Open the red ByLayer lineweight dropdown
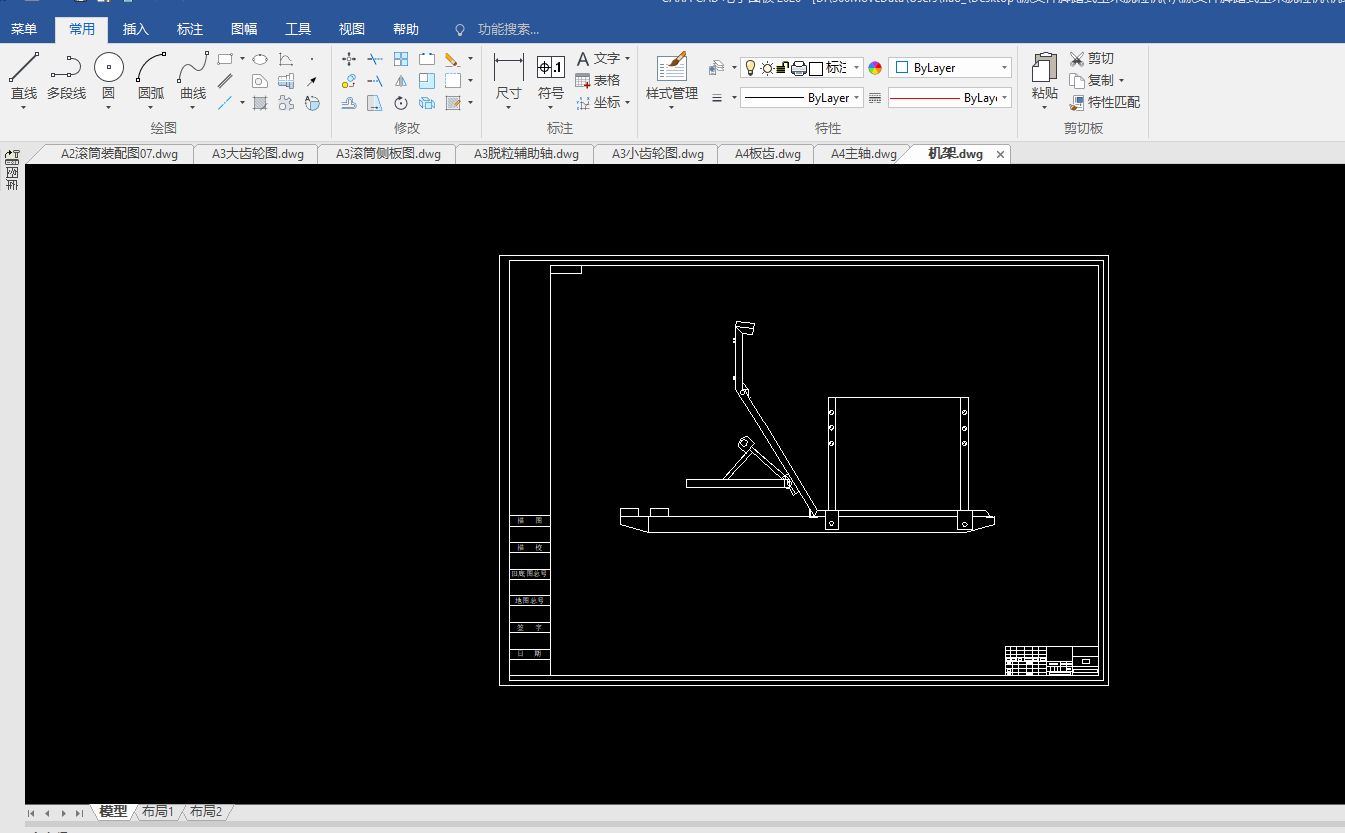This screenshot has width=1345, height=833. (1004, 98)
